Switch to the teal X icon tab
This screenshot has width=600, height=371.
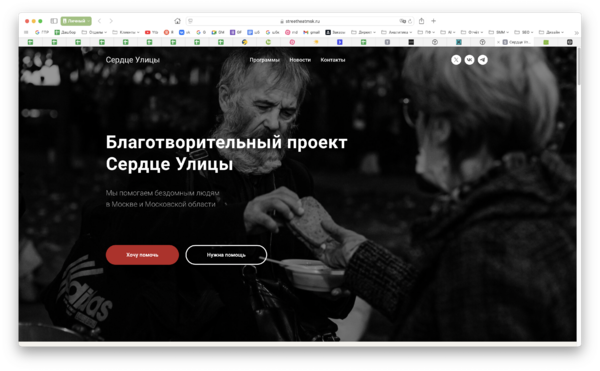click(458, 42)
